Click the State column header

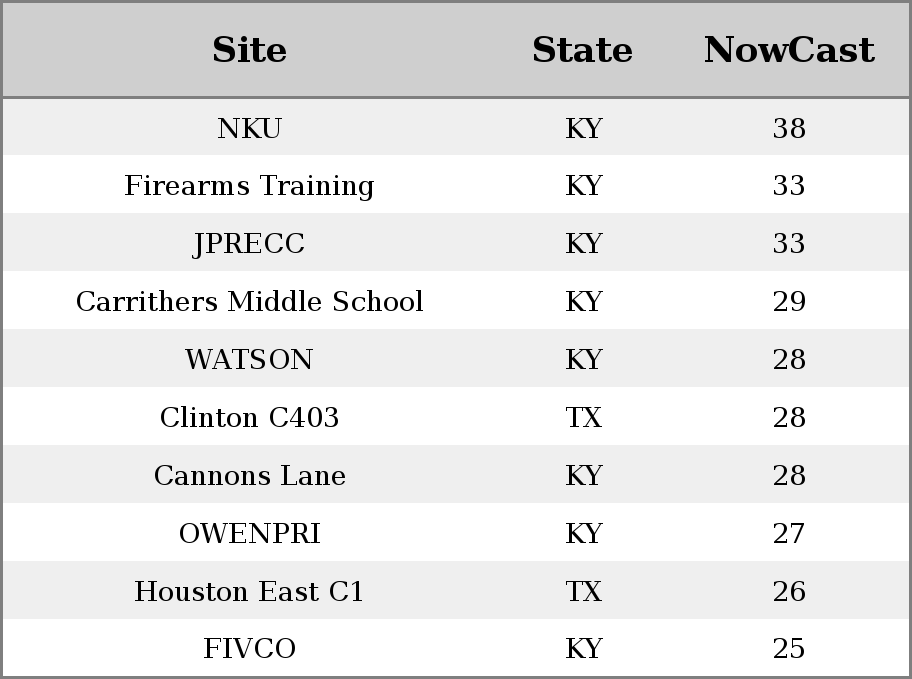[x=582, y=50]
